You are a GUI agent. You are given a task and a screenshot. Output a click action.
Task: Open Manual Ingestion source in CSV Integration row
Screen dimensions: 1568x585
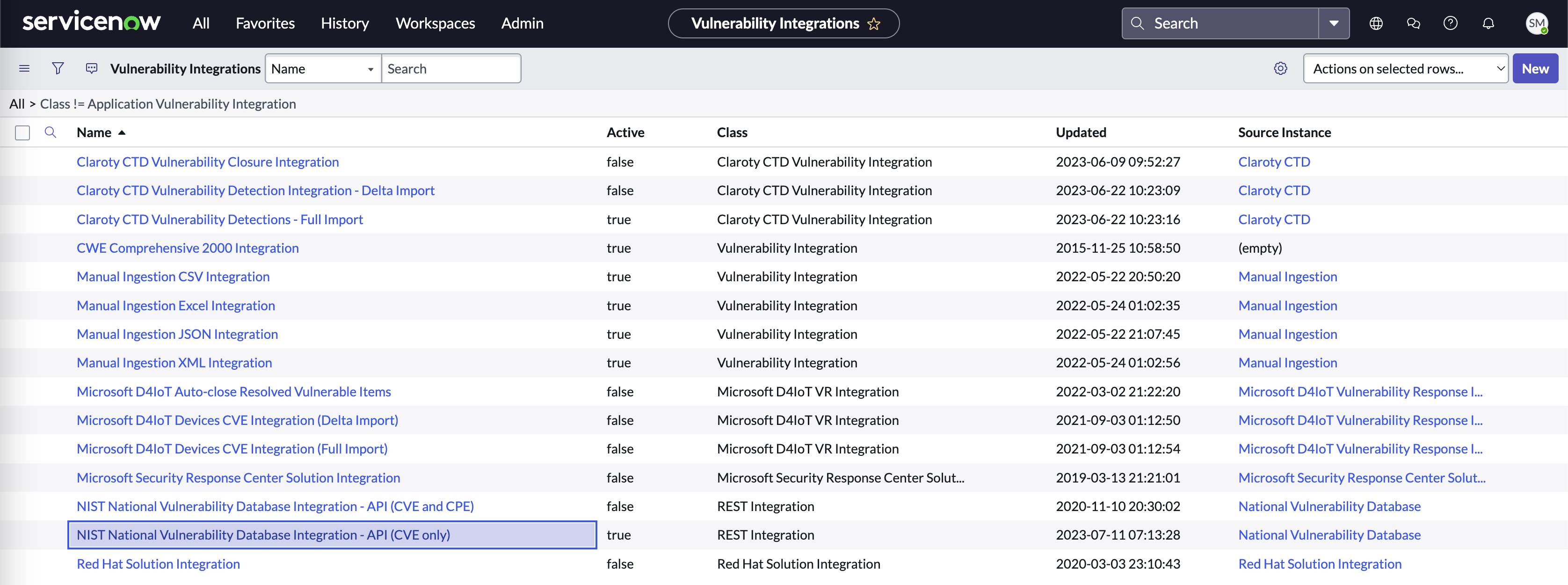1287,277
